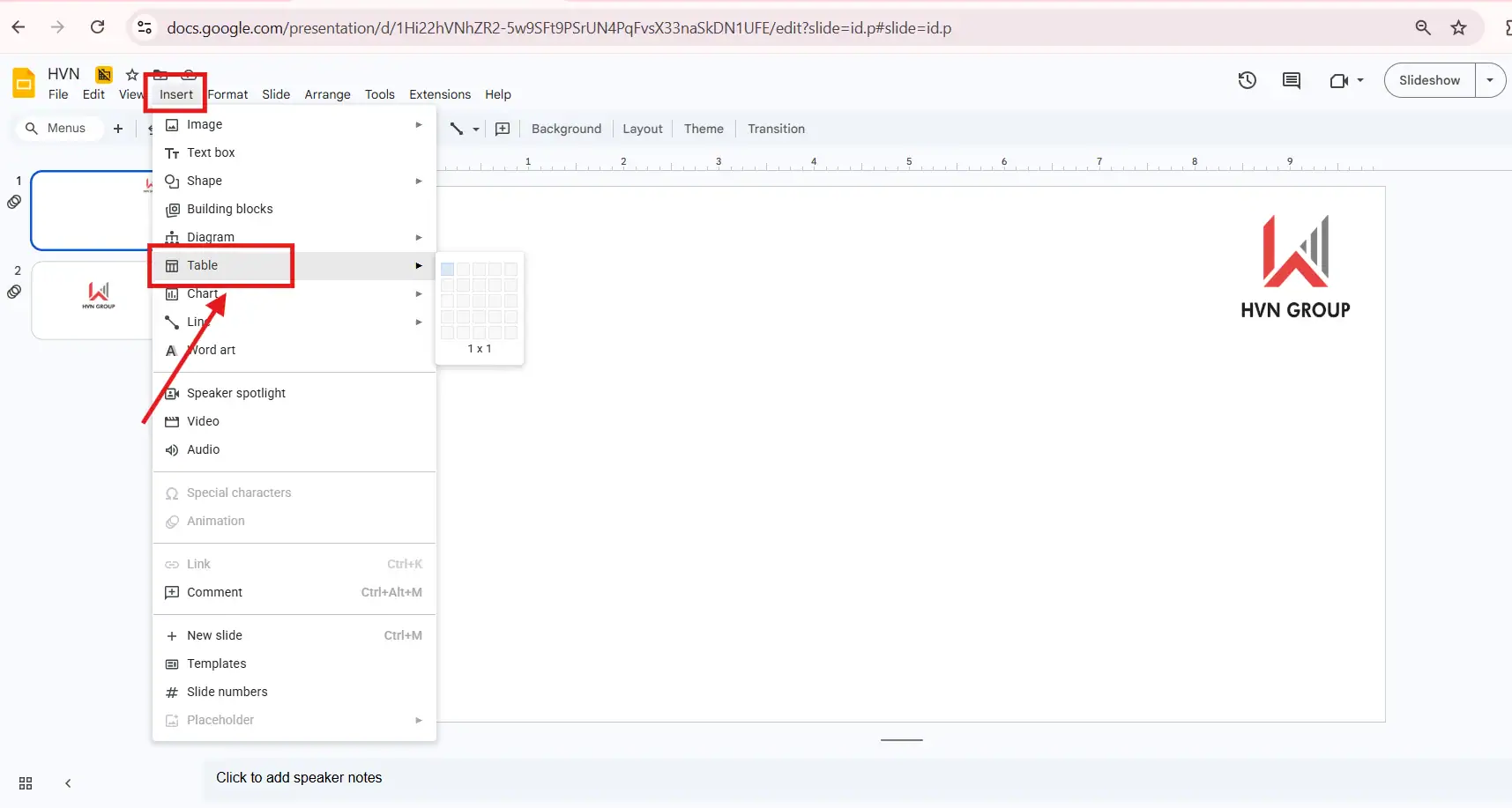Select the 1x1 table grid cell
The height and width of the screenshot is (808, 1512).
(448, 270)
